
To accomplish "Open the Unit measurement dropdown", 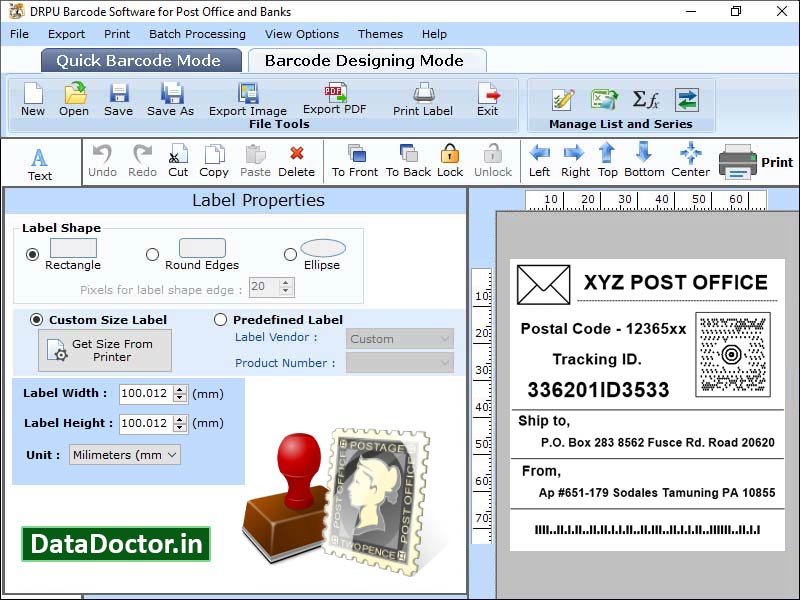I will (123, 455).
